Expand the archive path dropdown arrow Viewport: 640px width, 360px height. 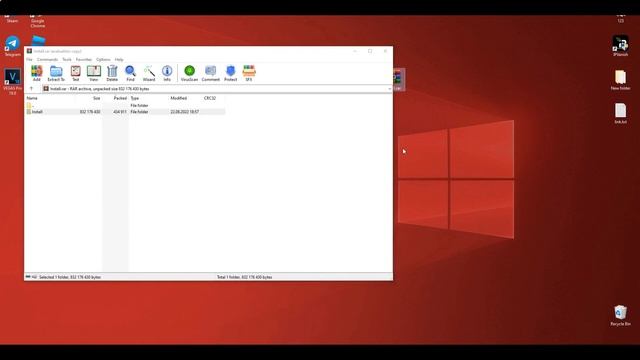pyautogui.click(x=389, y=89)
